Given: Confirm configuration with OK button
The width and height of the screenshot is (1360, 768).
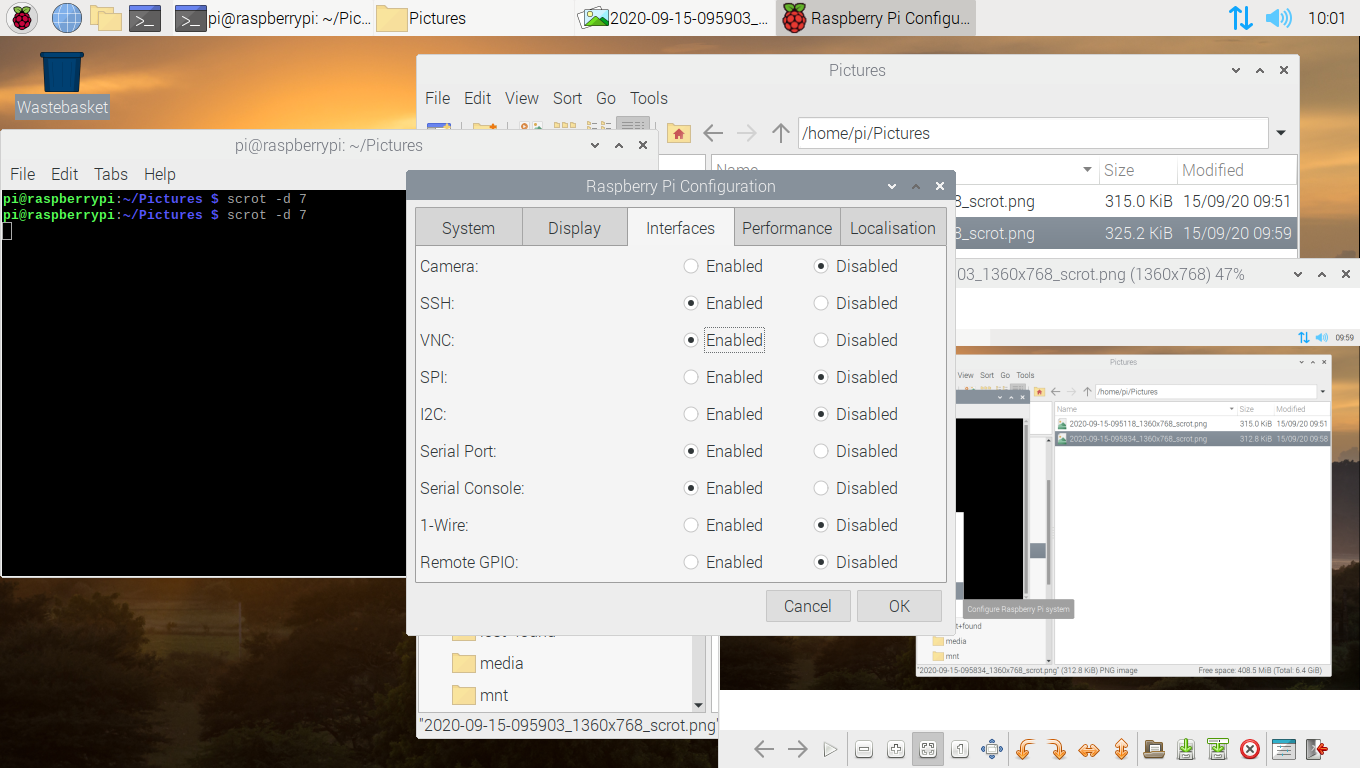Looking at the screenshot, I should tap(899, 606).
